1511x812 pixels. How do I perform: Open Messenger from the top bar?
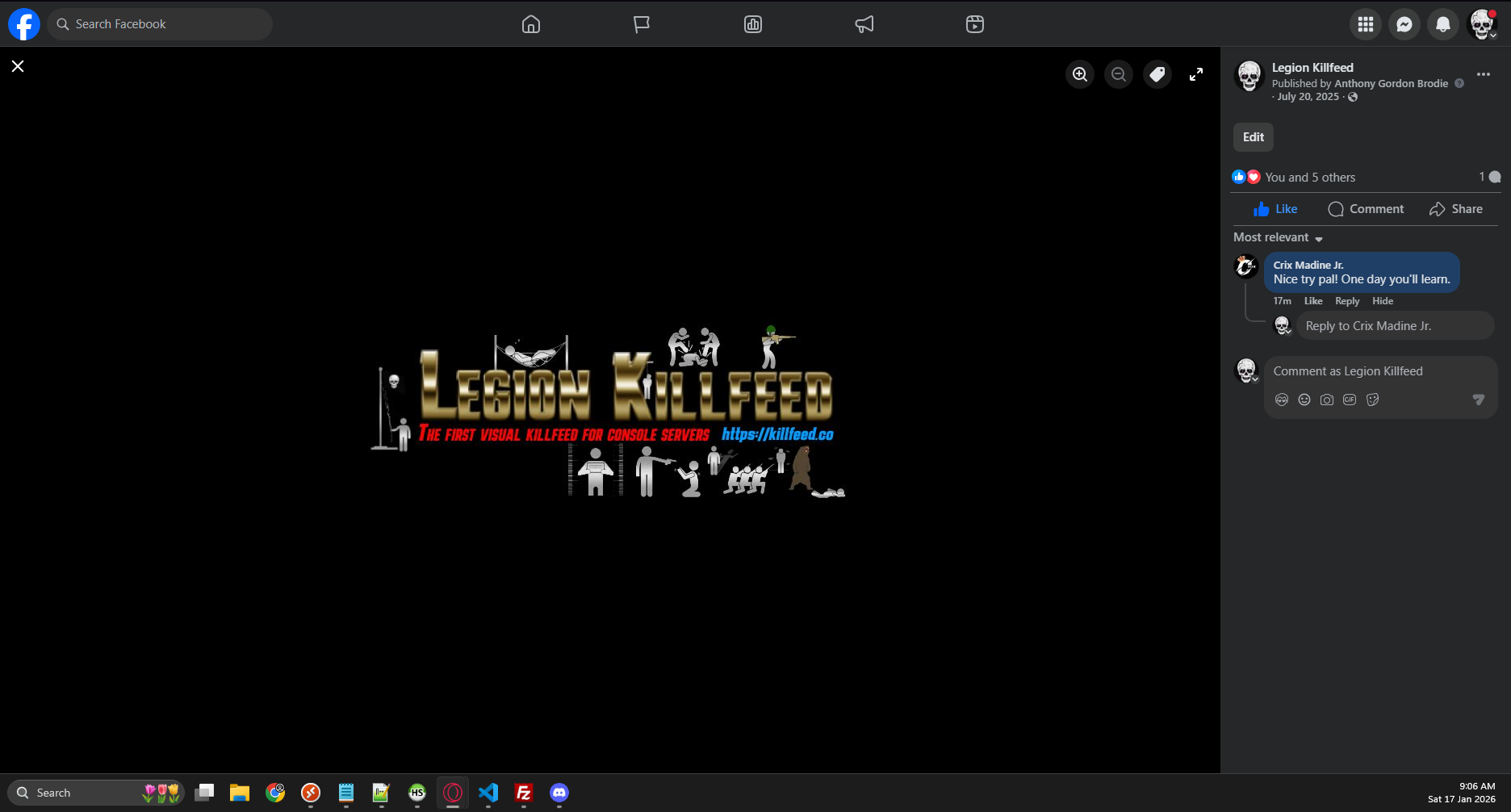(x=1404, y=24)
